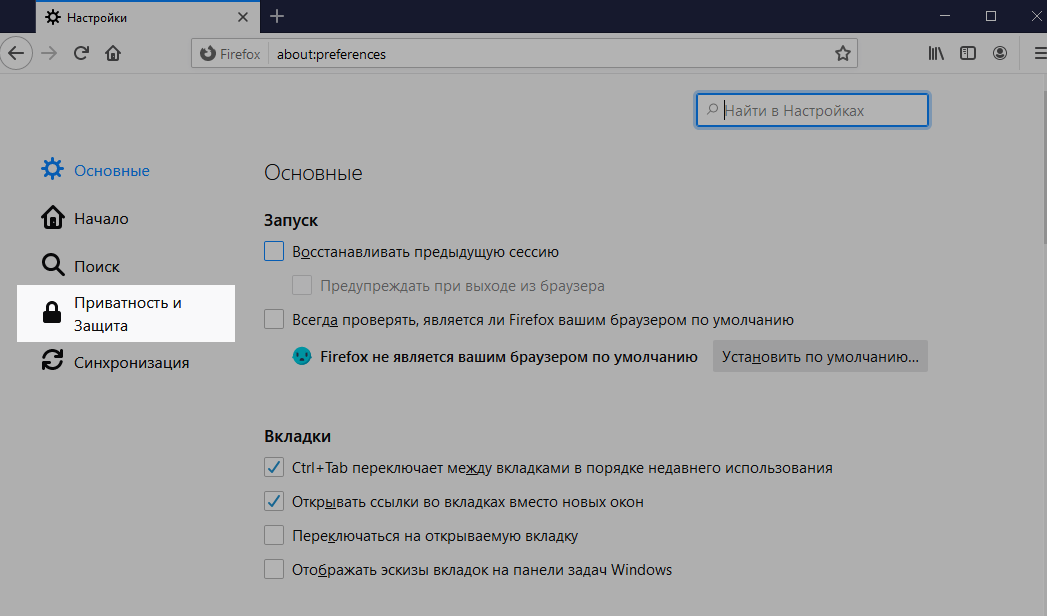Open the home page via house icon
Screen dimensions: 1047x616
[x=113, y=53]
